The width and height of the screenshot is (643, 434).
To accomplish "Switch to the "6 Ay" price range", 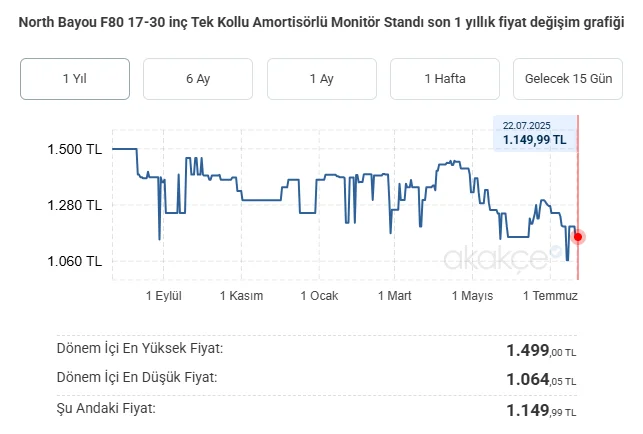I will click(x=198, y=79).
